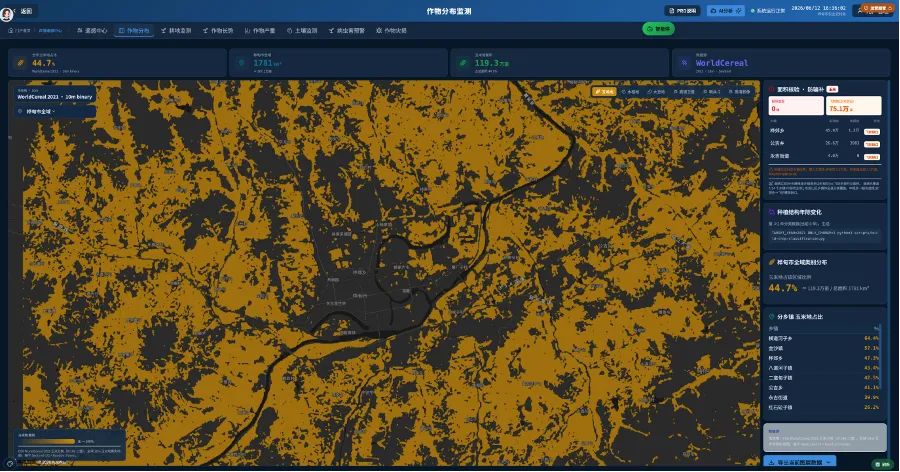Click the orange alert button in the top-right corner

pyautogui.click(x=877, y=9)
